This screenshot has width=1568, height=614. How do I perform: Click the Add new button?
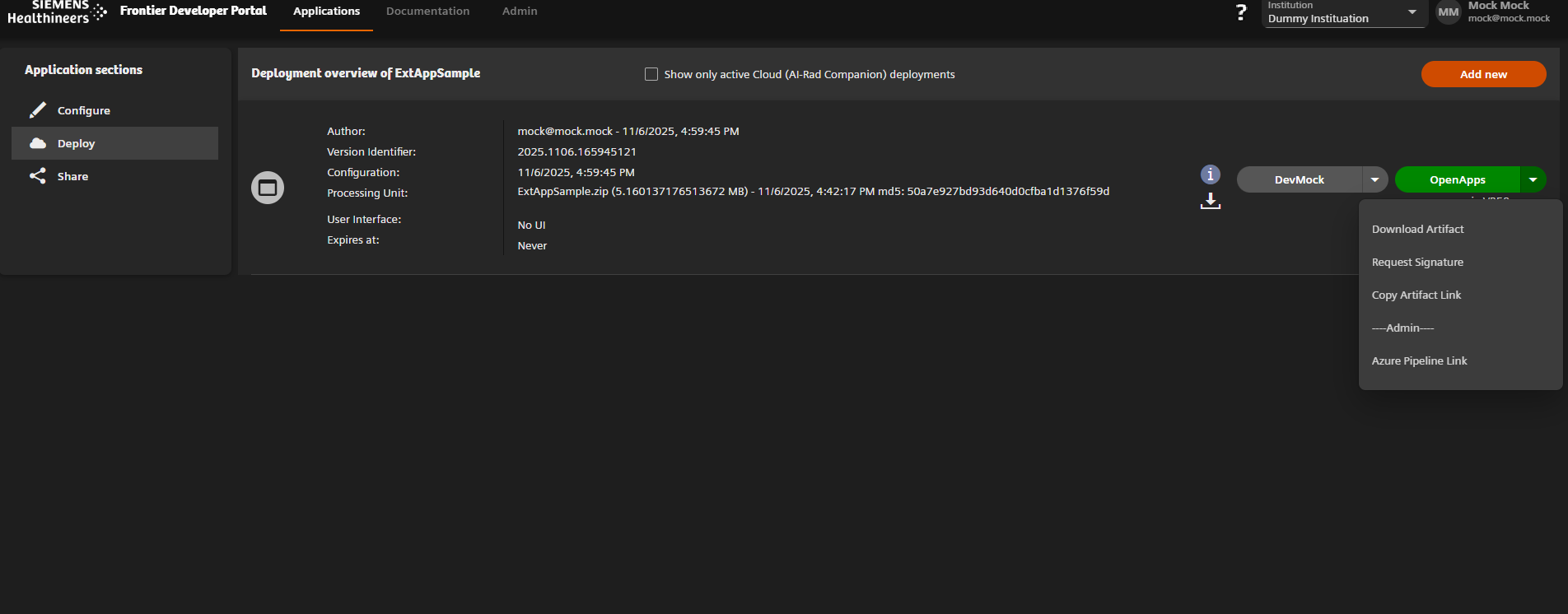click(1483, 74)
